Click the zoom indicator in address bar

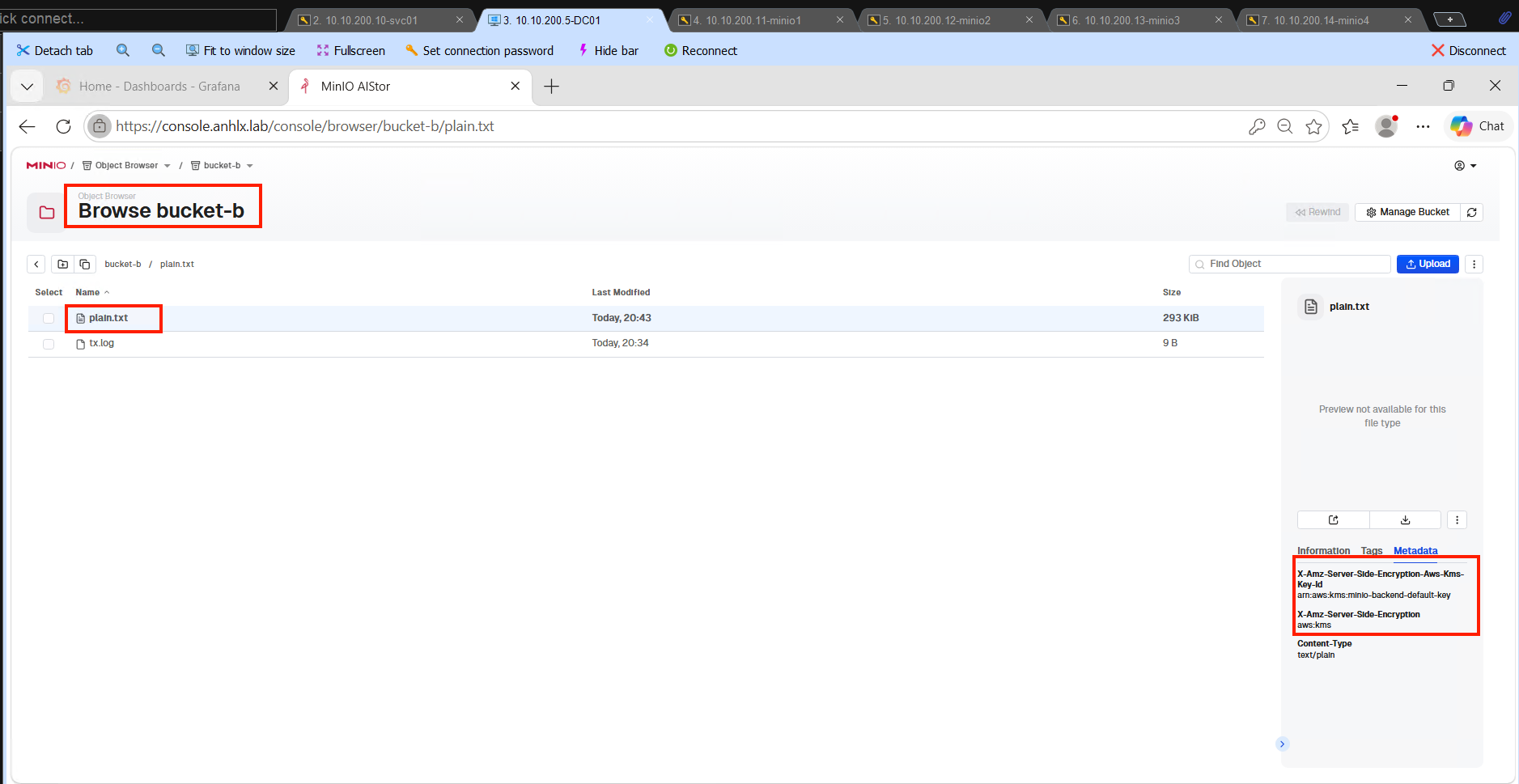[1284, 126]
